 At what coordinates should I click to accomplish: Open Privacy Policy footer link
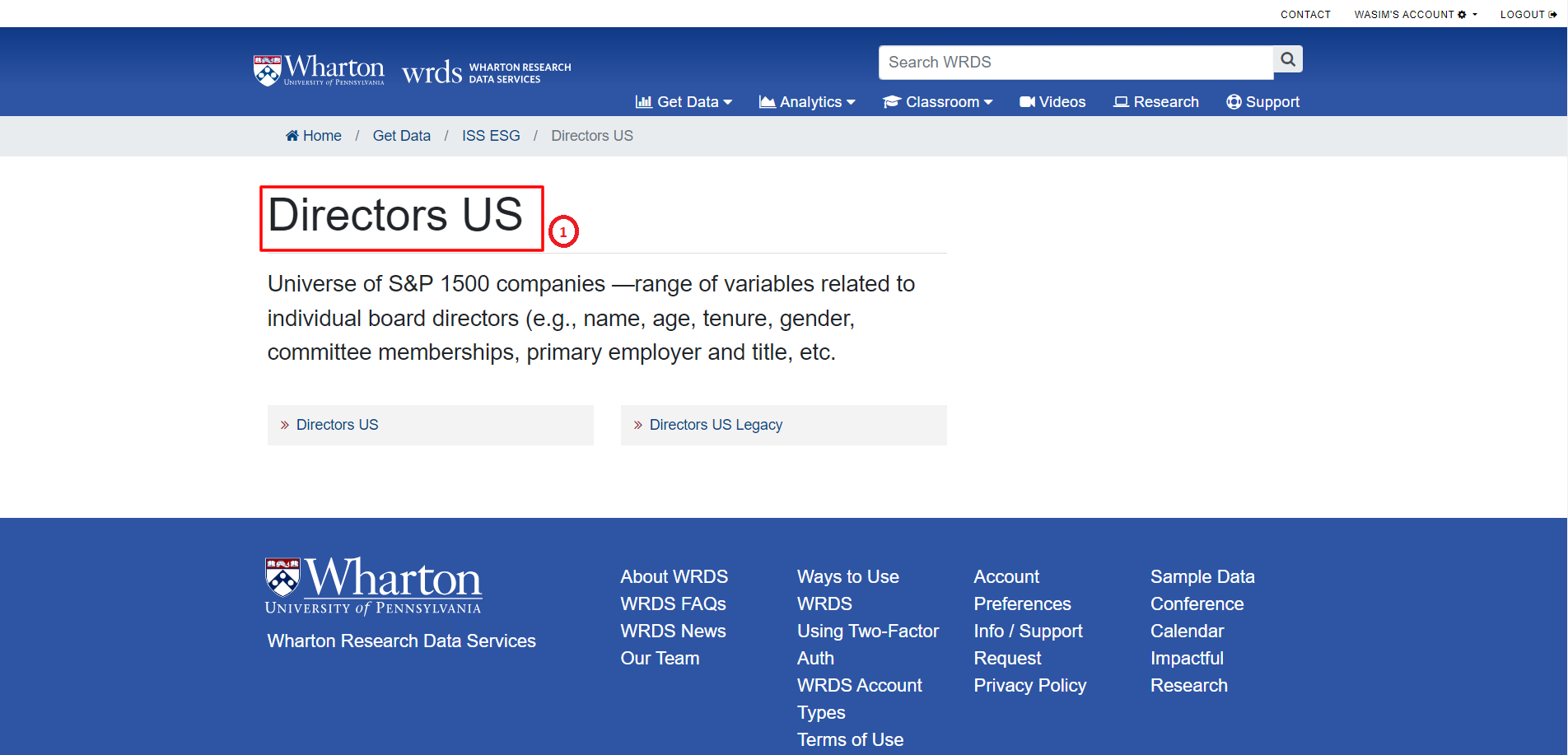pyautogui.click(x=1030, y=685)
